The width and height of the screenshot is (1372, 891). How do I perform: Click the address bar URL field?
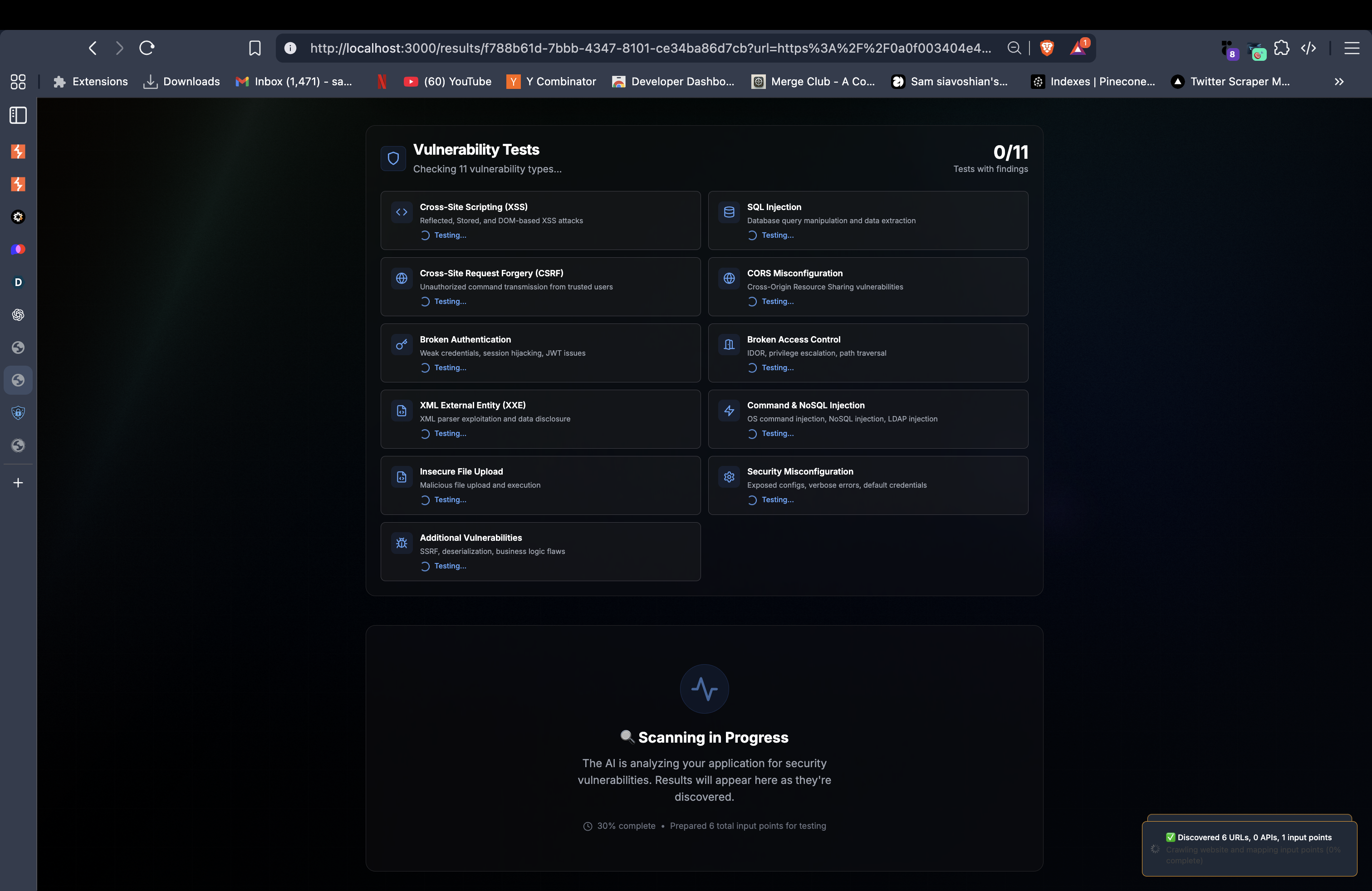coord(650,48)
